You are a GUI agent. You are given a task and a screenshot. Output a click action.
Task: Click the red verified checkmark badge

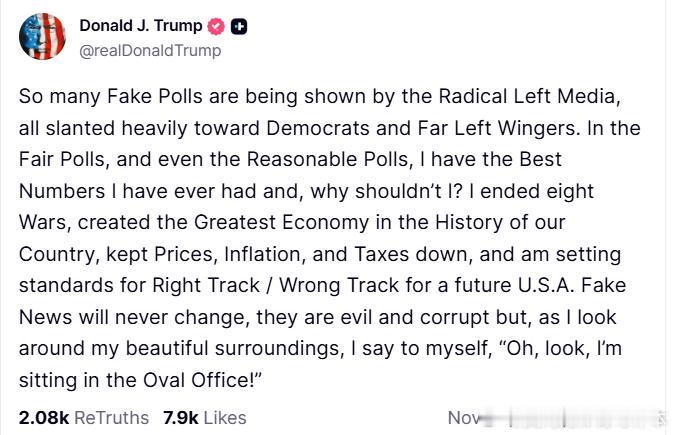pyautogui.click(x=217, y=27)
